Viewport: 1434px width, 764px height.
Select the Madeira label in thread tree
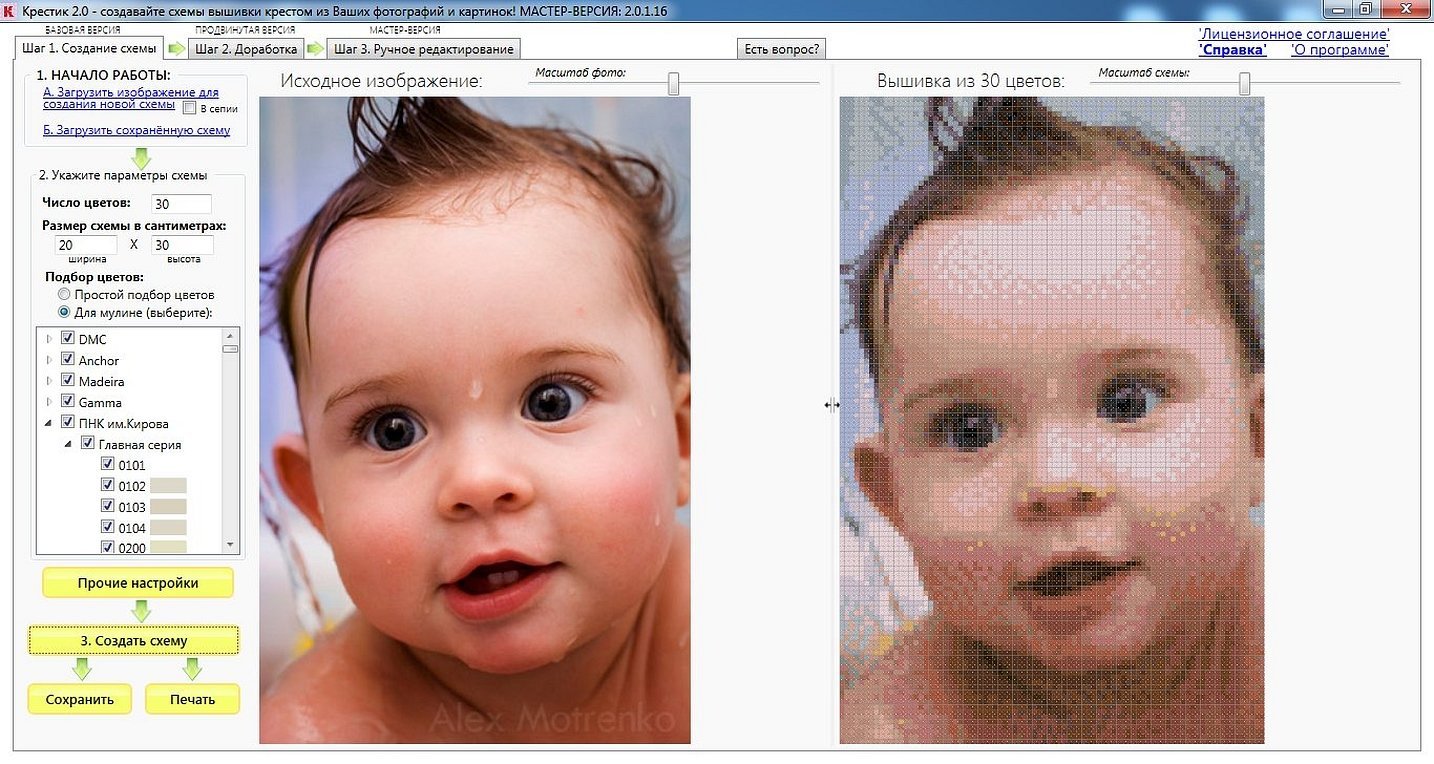click(101, 381)
